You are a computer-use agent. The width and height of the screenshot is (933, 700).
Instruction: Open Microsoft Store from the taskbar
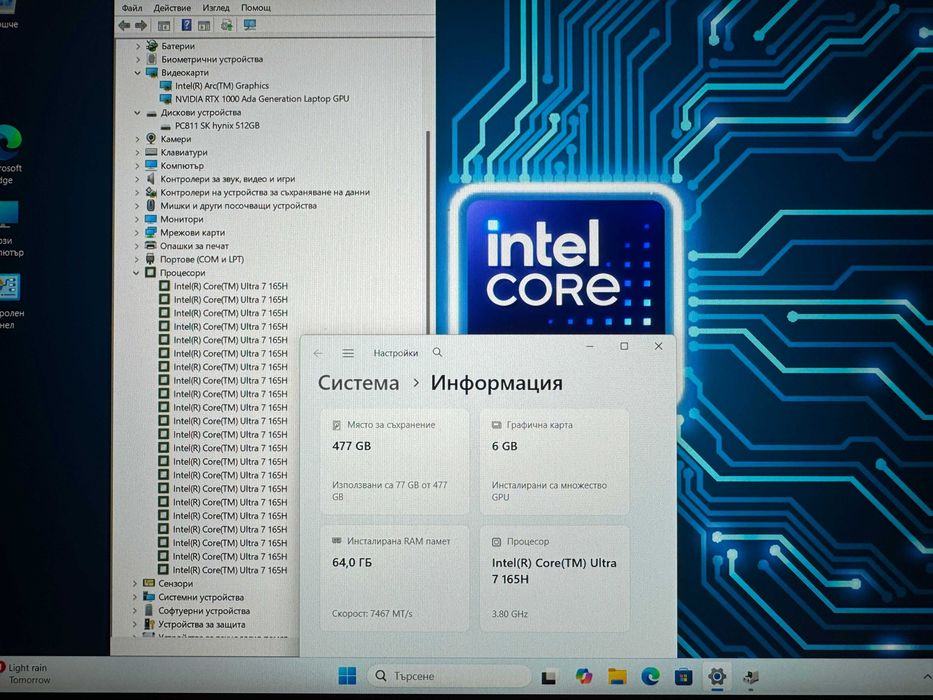(683, 676)
